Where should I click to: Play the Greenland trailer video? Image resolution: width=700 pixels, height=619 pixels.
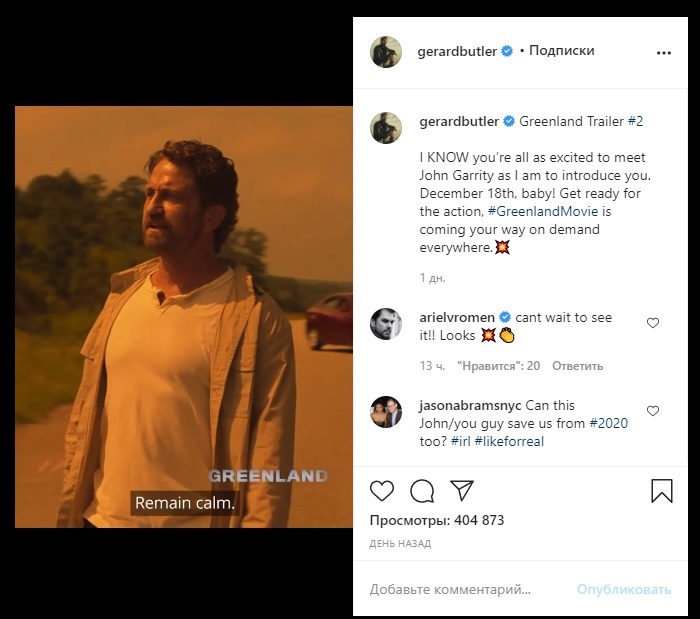pyautogui.click(x=183, y=316)
